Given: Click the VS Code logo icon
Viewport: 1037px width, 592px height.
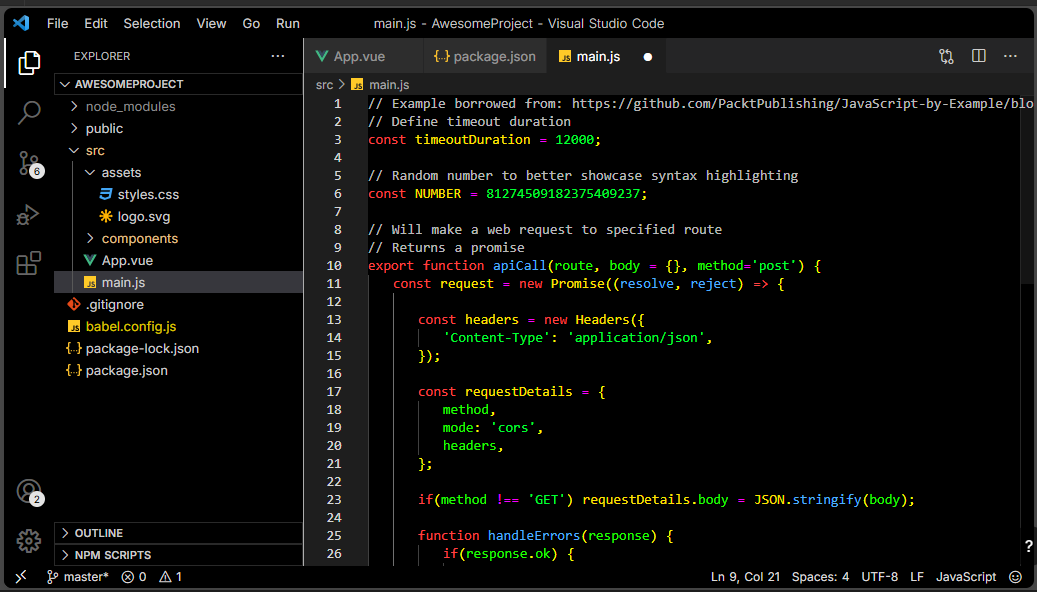Looking at the screenshot, I should pyautogui.click(x=21, y=23).
